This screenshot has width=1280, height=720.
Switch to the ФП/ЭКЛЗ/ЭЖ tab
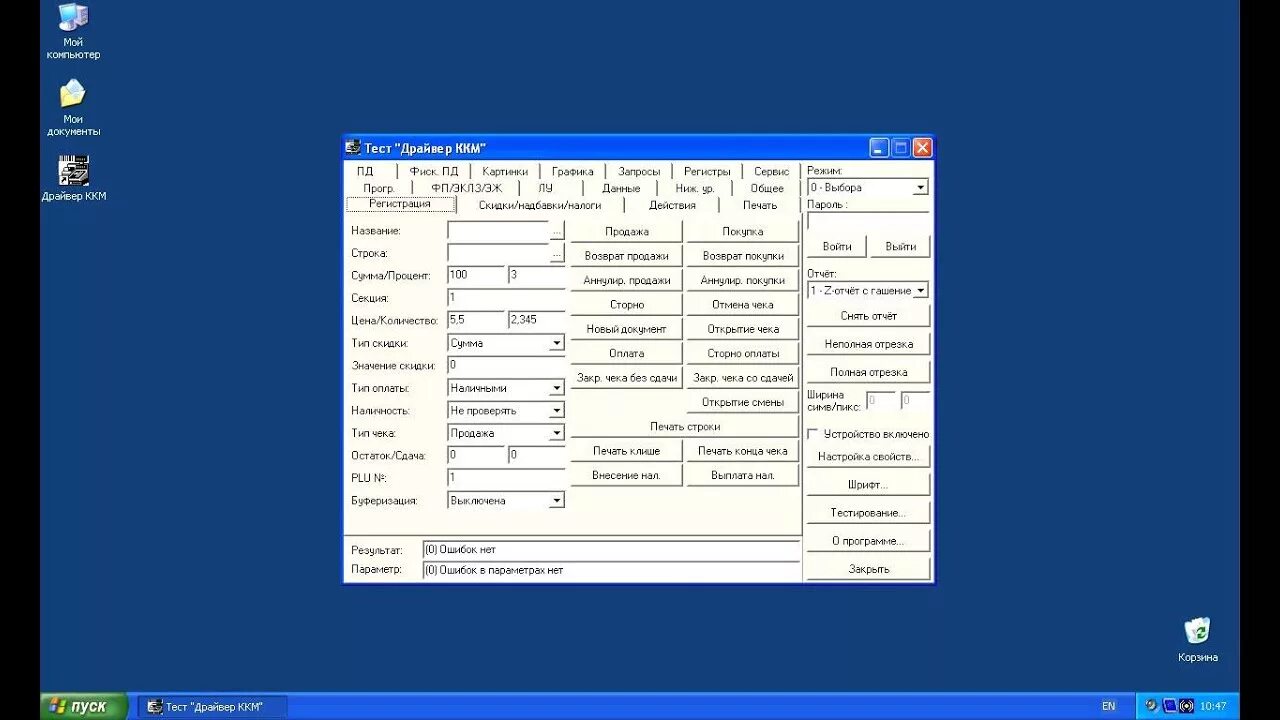point(466,187)
